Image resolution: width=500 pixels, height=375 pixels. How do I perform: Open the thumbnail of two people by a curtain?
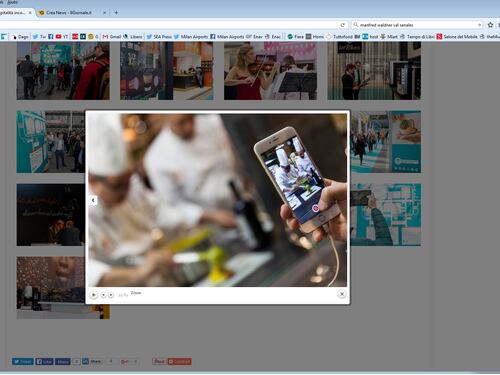pos(374,71)
